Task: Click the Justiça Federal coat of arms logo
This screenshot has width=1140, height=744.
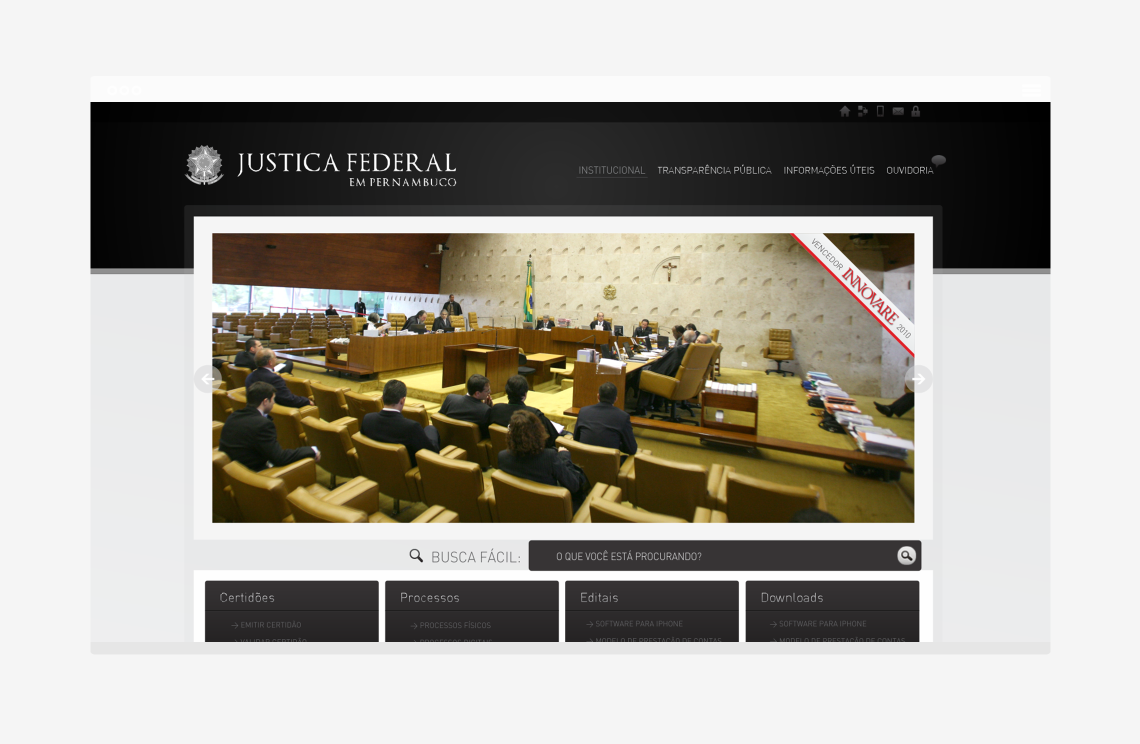Action: [205, 165]
